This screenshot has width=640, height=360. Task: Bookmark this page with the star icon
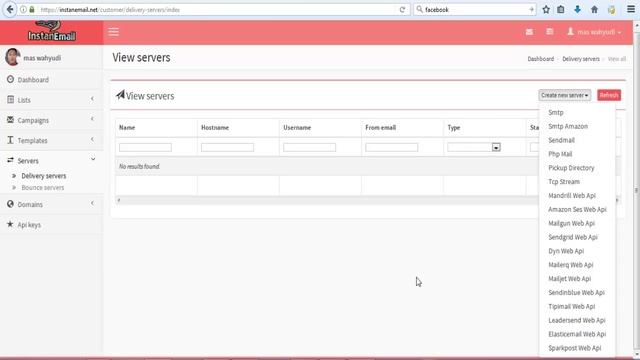[546, 9]
